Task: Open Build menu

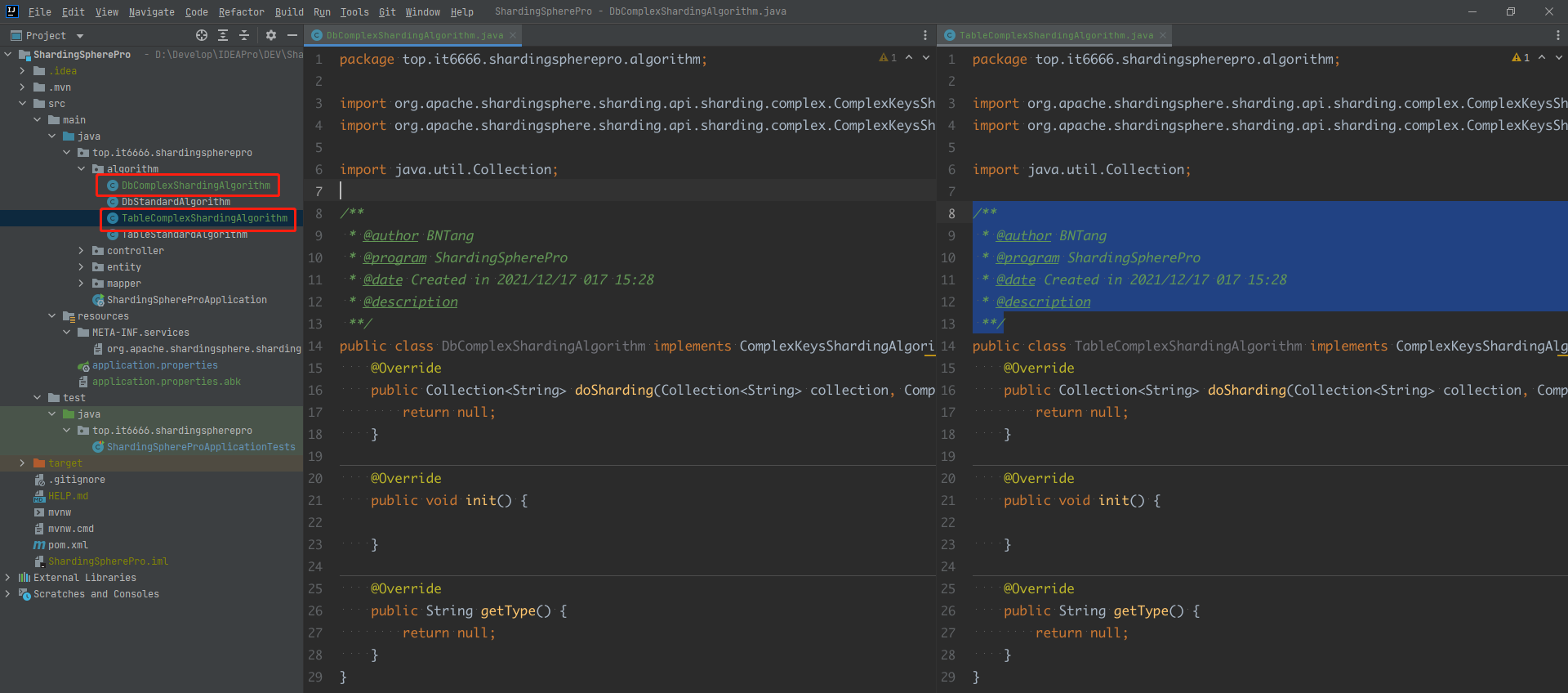Action: pos(289,11)
